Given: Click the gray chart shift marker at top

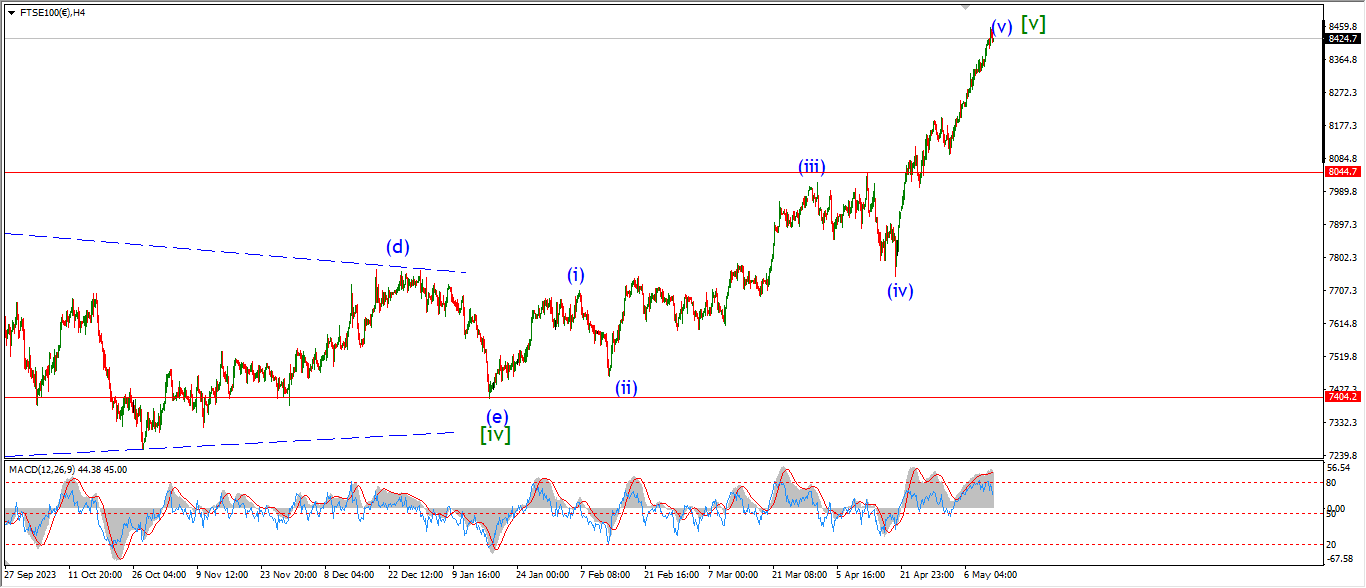Looking at the screenshot, I should pyautogui.click(x=965, y=6).
